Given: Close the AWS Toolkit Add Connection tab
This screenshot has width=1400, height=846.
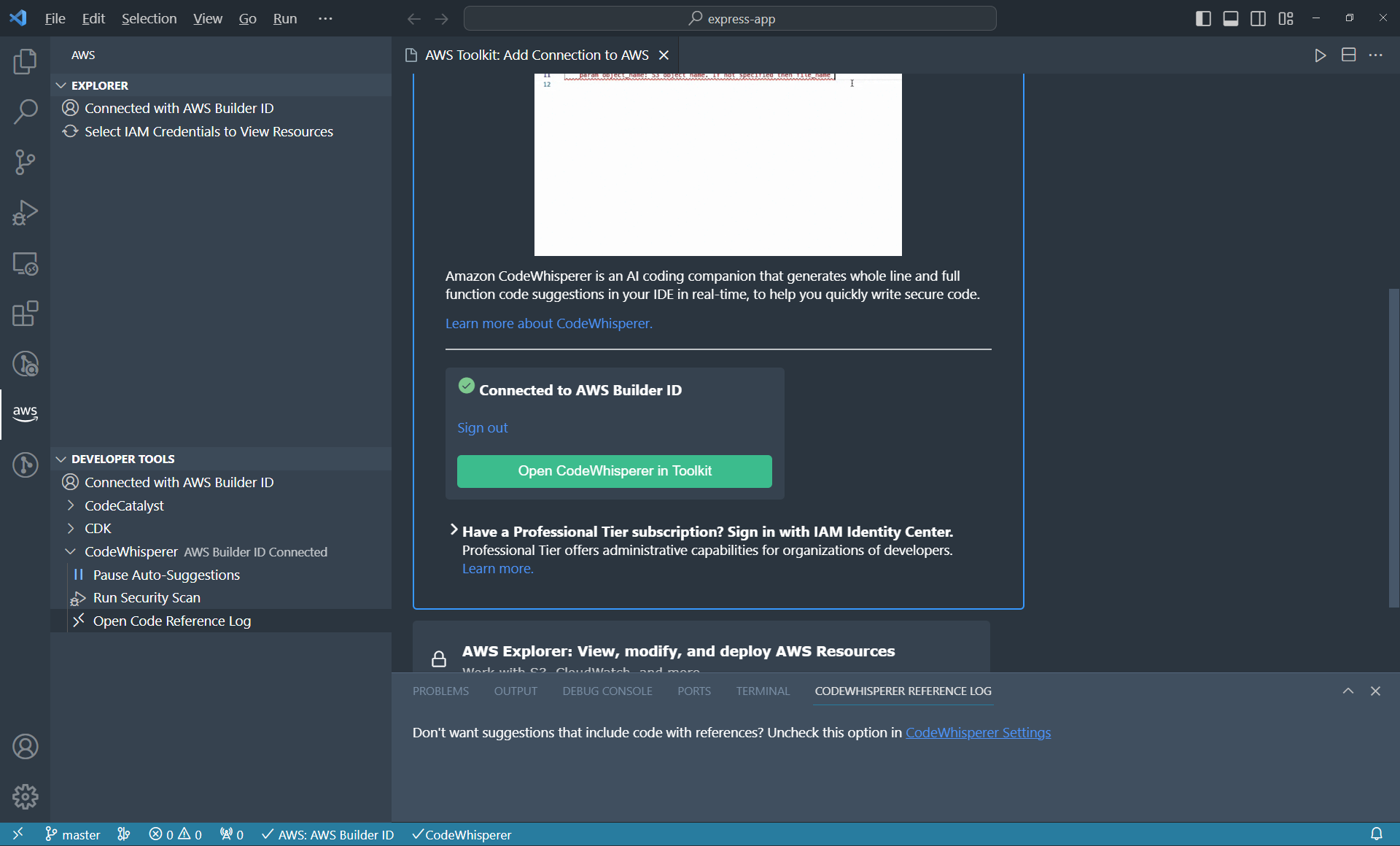Looking at the screenshot, I should pyautogui.click(x=664, y=55).
